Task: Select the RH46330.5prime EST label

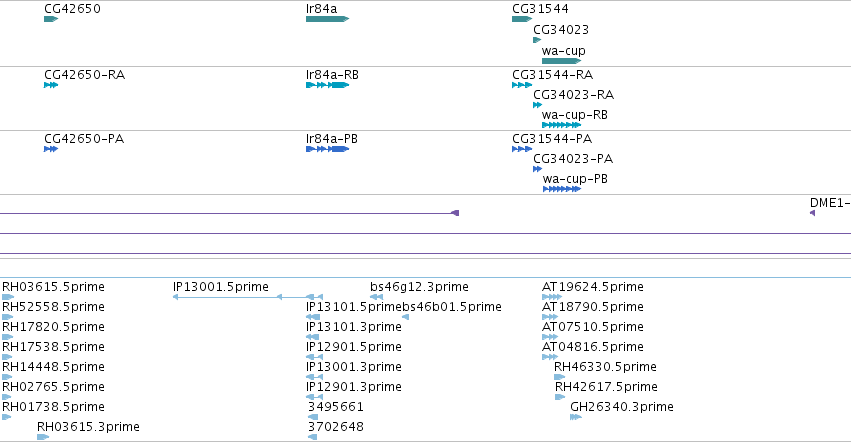Action: coord(605,367)
